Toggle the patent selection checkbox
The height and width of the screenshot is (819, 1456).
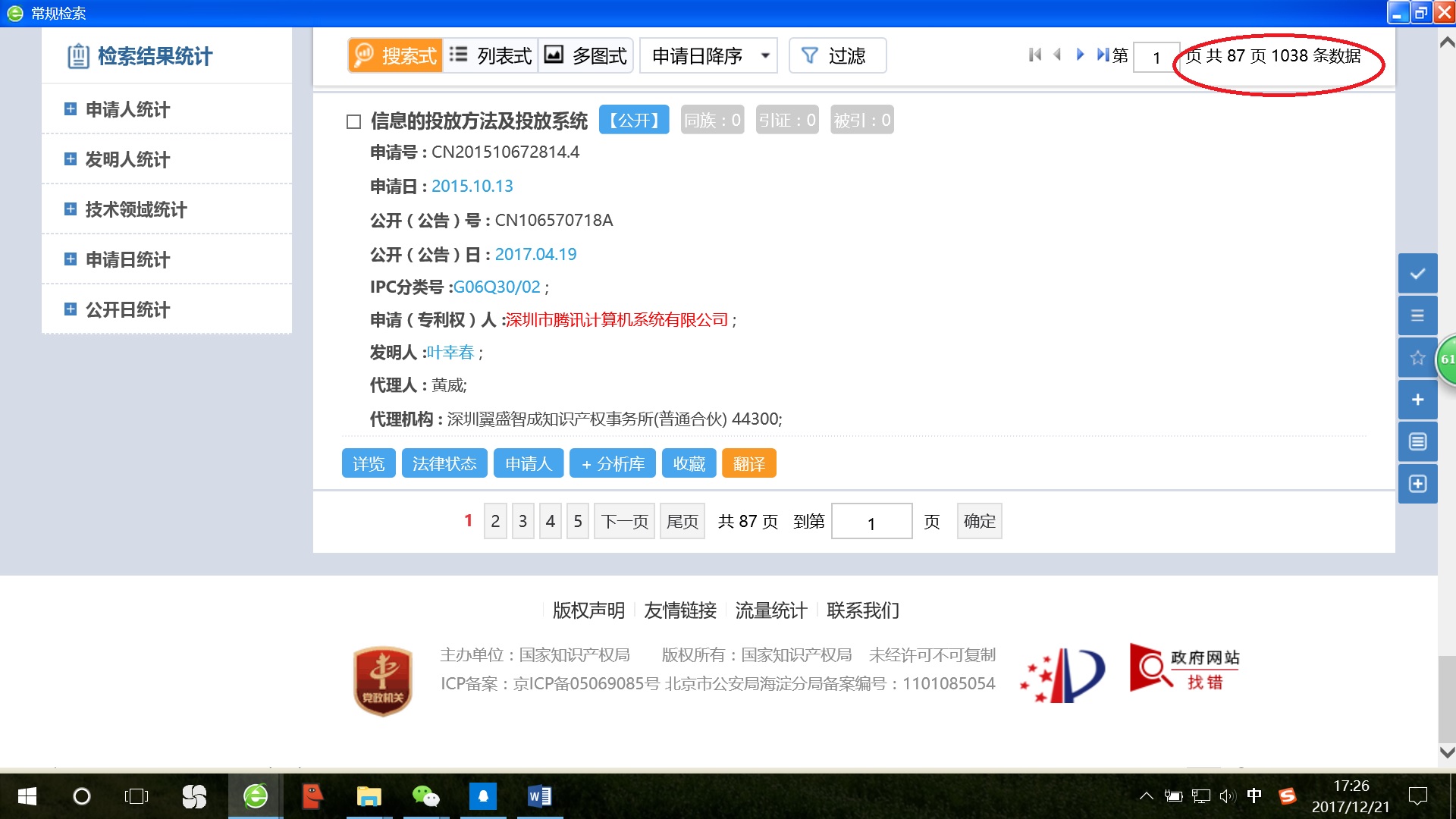355,120
